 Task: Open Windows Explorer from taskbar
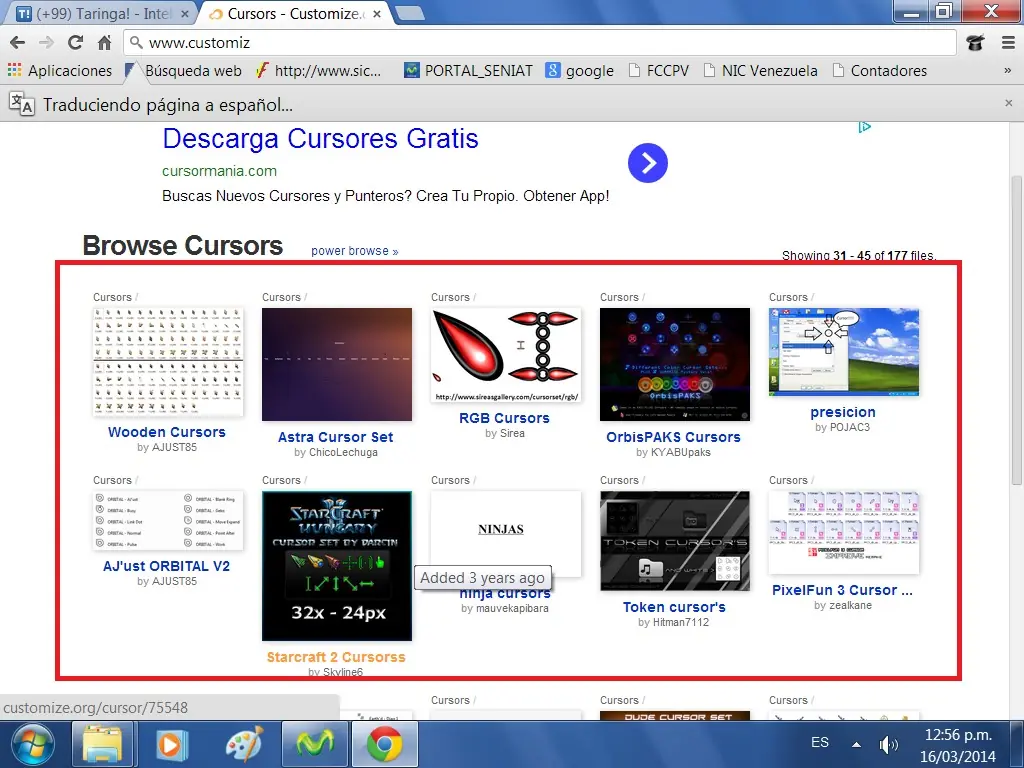point(103,744)
